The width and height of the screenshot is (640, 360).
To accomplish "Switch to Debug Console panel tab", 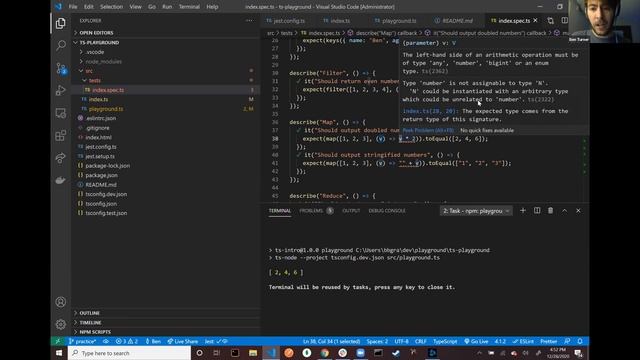I will pyautogui.click(x=387, y=211).
